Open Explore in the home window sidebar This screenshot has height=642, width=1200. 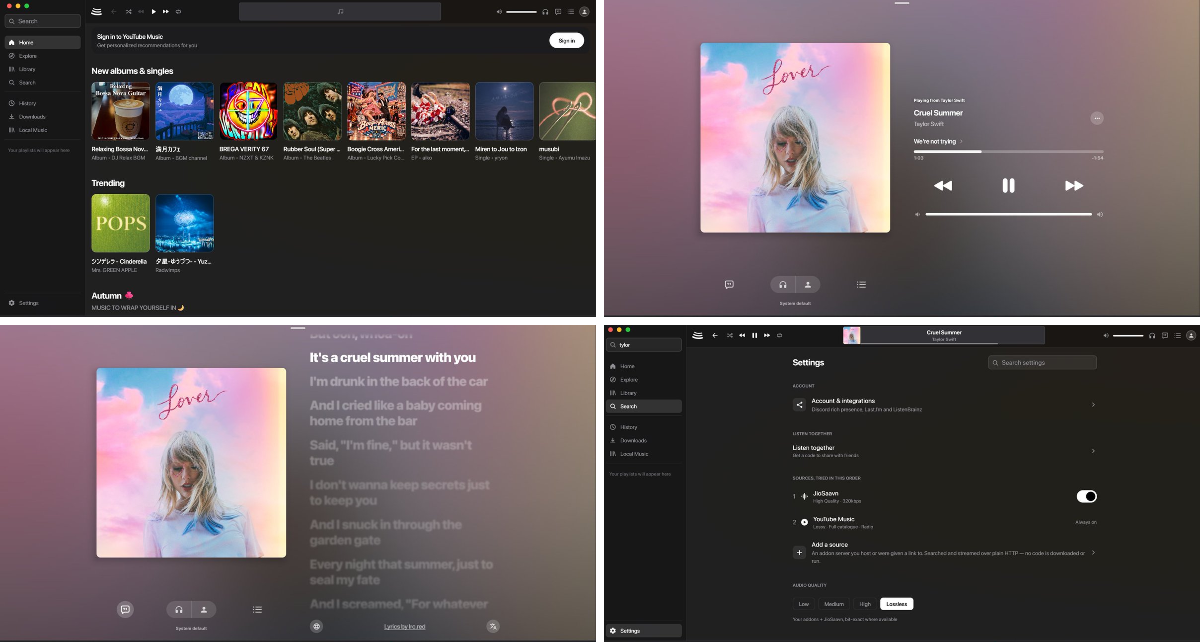tap(42, 56)
